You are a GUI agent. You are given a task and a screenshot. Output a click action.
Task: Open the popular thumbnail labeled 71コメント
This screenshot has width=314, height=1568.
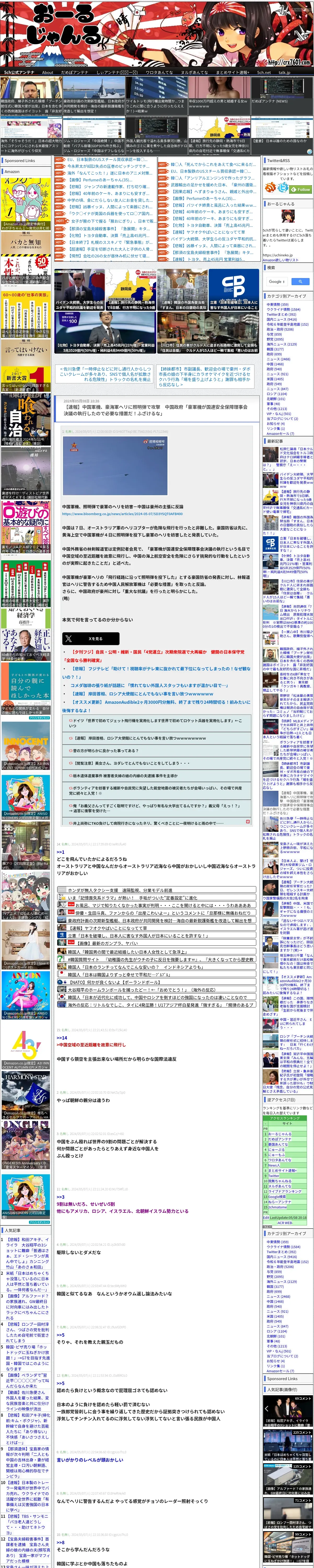click(x=288, y=1512)
